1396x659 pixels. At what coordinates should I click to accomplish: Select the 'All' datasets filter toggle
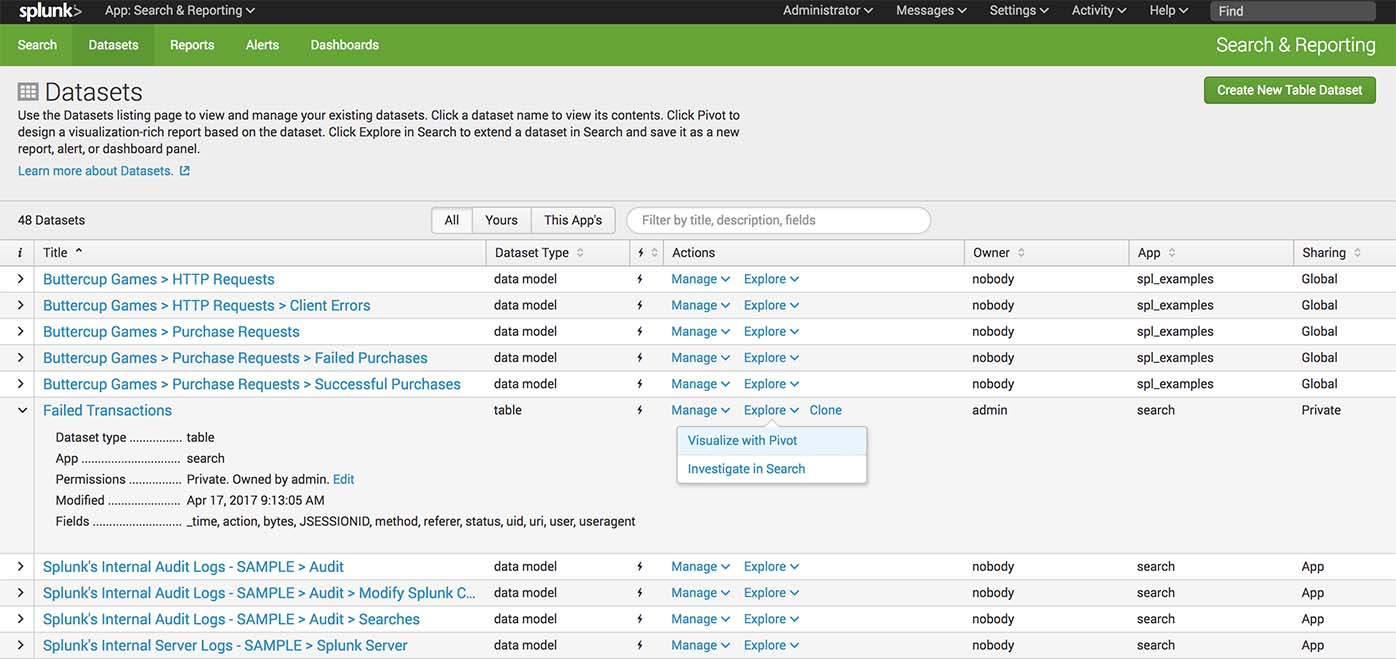[452, 220]
